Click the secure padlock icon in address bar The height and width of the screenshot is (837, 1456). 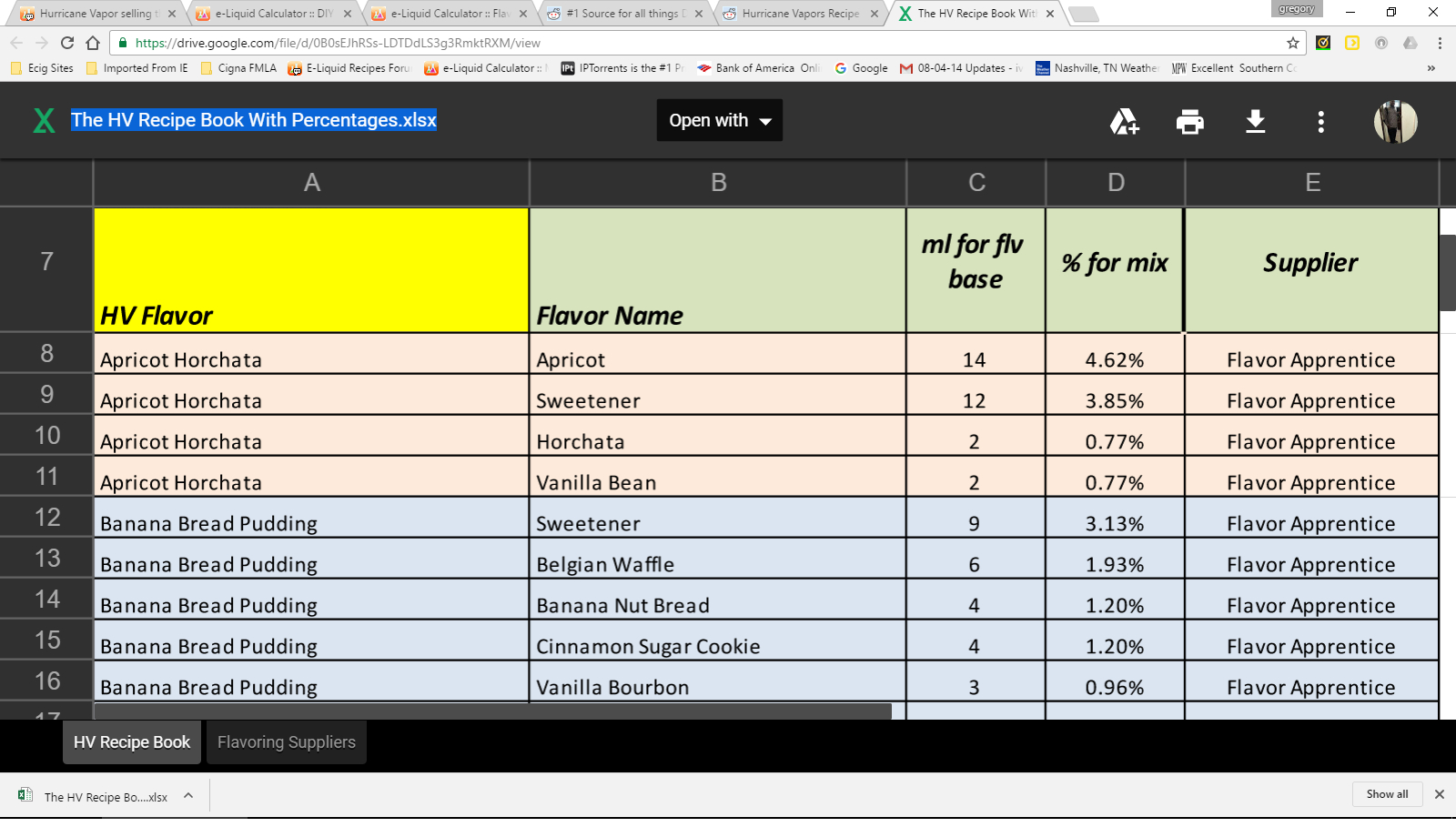click(x=123, y=43)
